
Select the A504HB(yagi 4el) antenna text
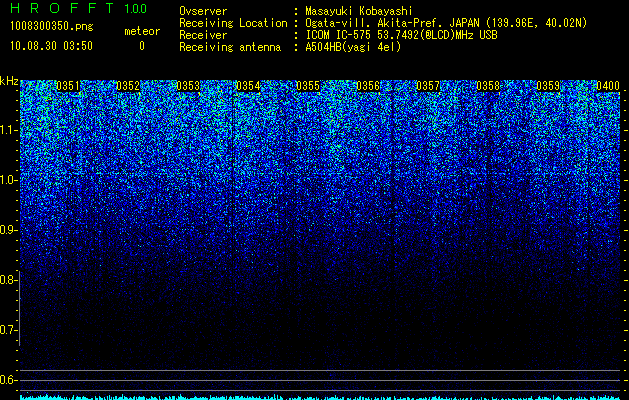[353, 47]
